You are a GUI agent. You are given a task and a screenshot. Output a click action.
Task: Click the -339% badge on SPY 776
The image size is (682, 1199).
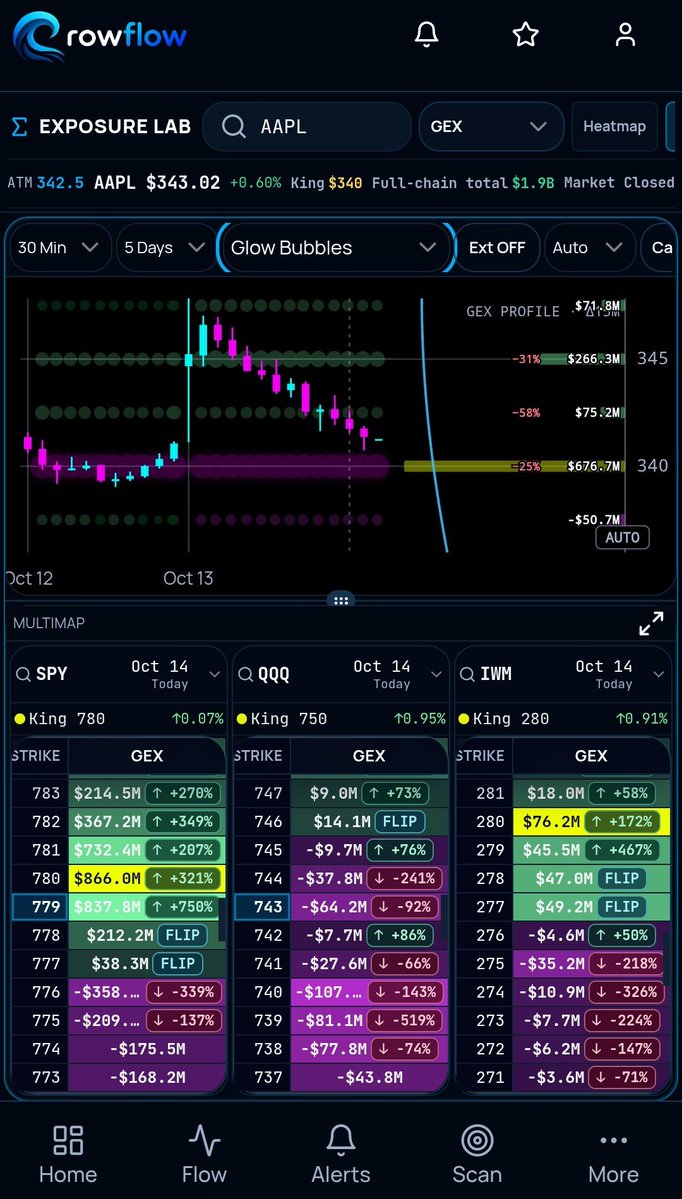pos(184,992)
